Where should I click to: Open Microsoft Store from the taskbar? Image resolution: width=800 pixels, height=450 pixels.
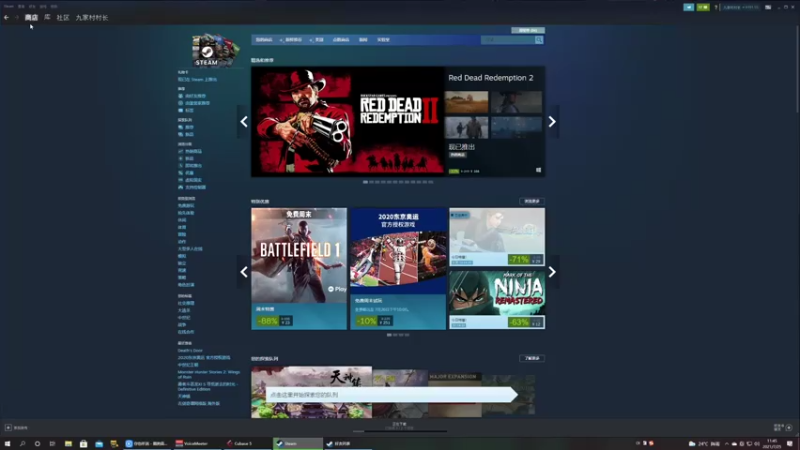(83, 443)
